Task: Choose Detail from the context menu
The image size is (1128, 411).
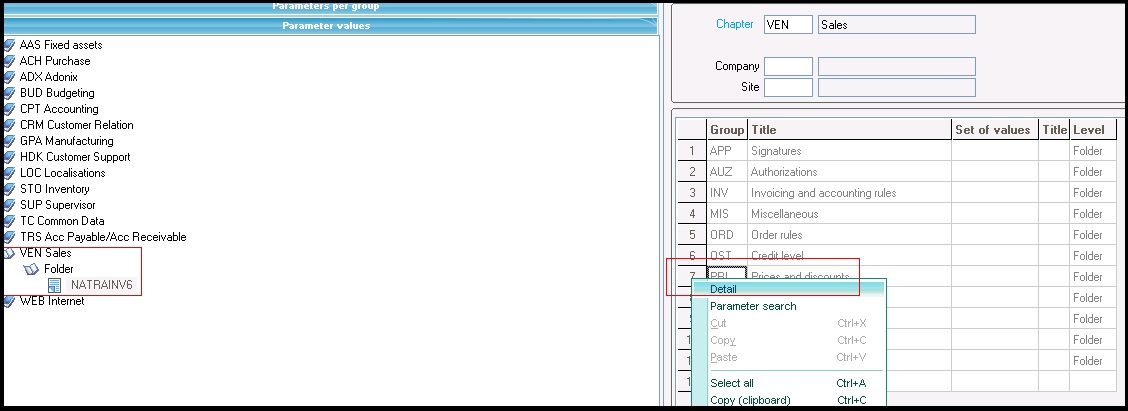Action: 723,289
